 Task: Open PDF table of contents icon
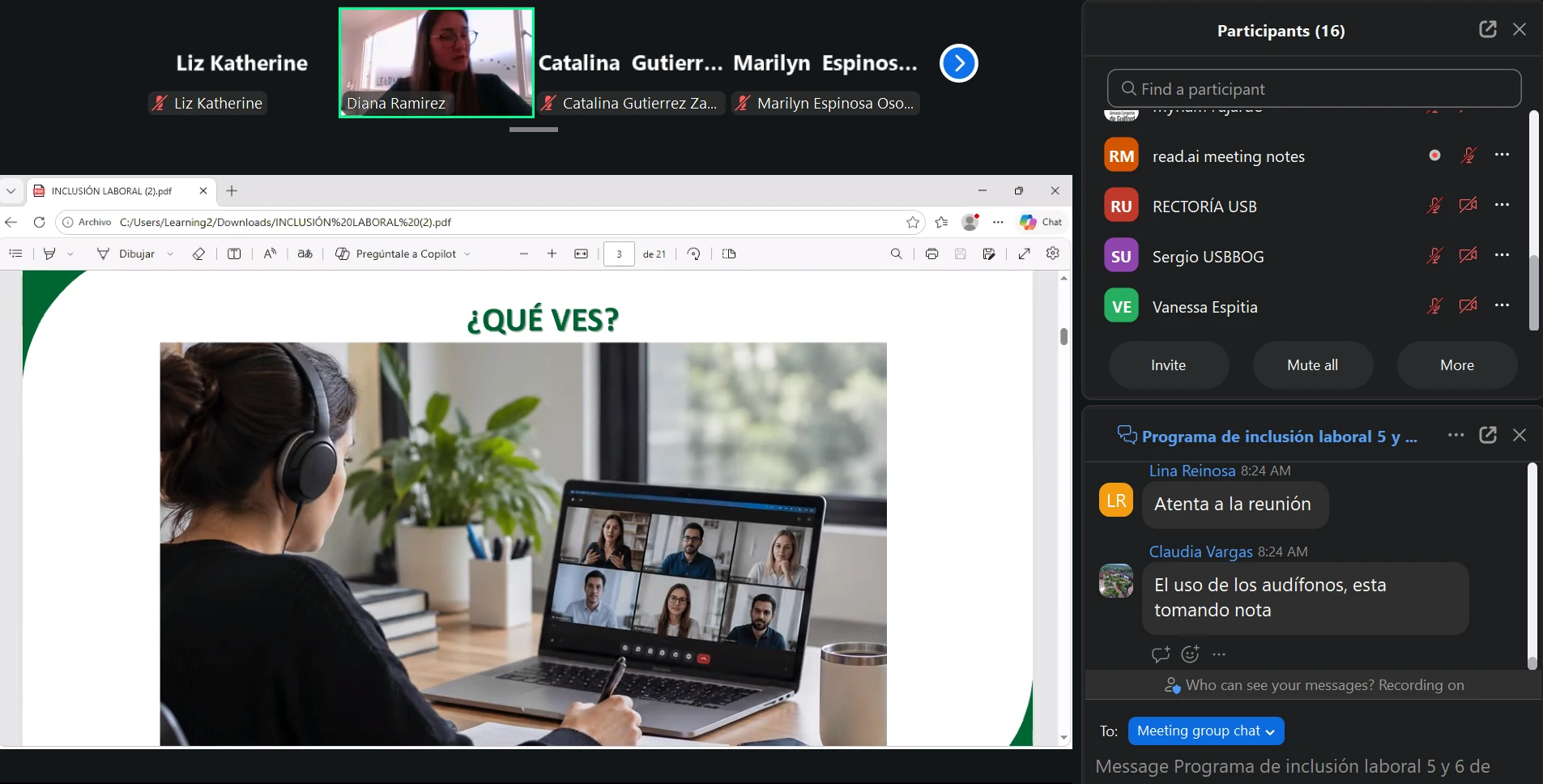coord(15,254)
